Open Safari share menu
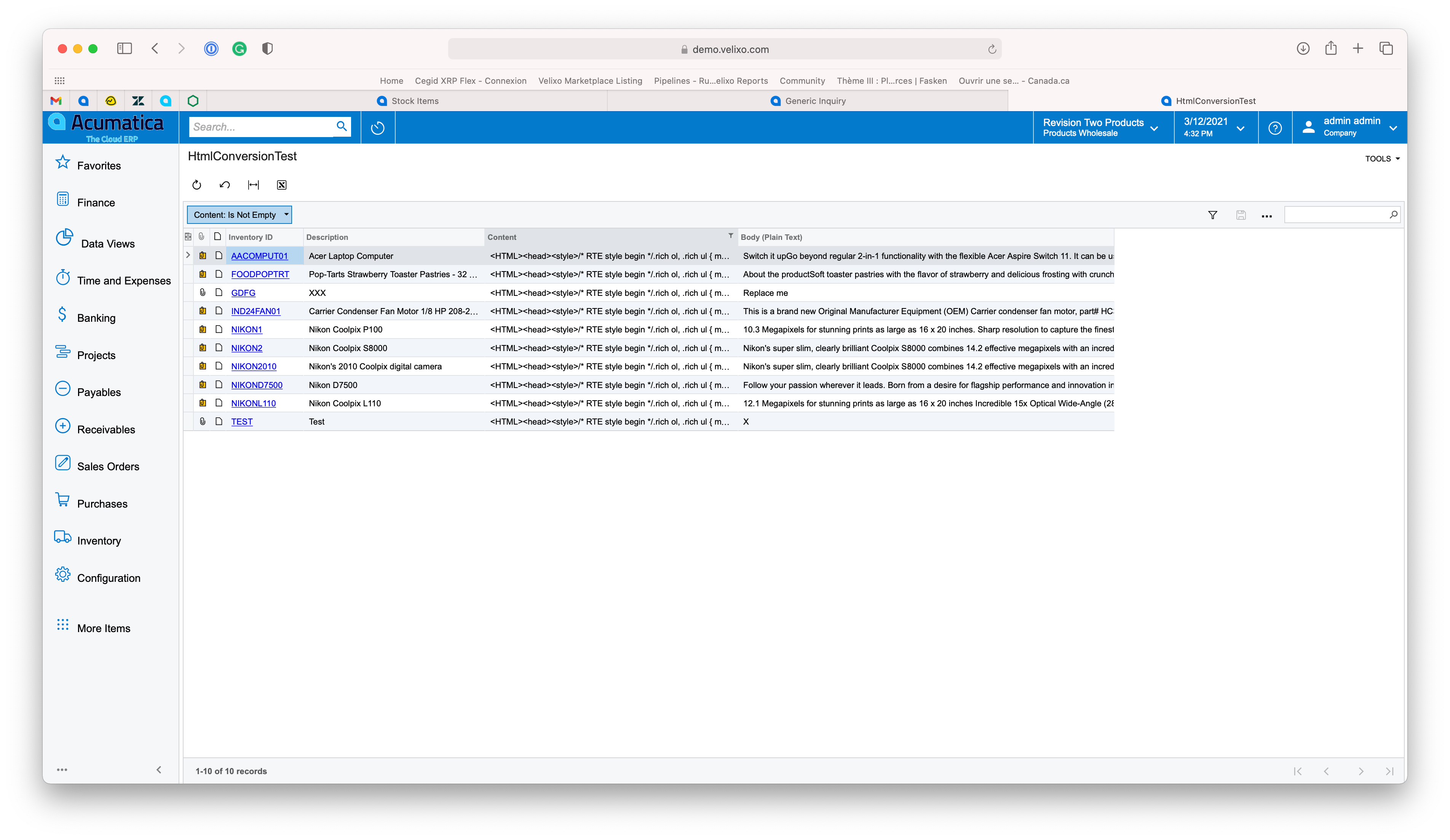The image size is (1450, 840). tap(1330, 48)
